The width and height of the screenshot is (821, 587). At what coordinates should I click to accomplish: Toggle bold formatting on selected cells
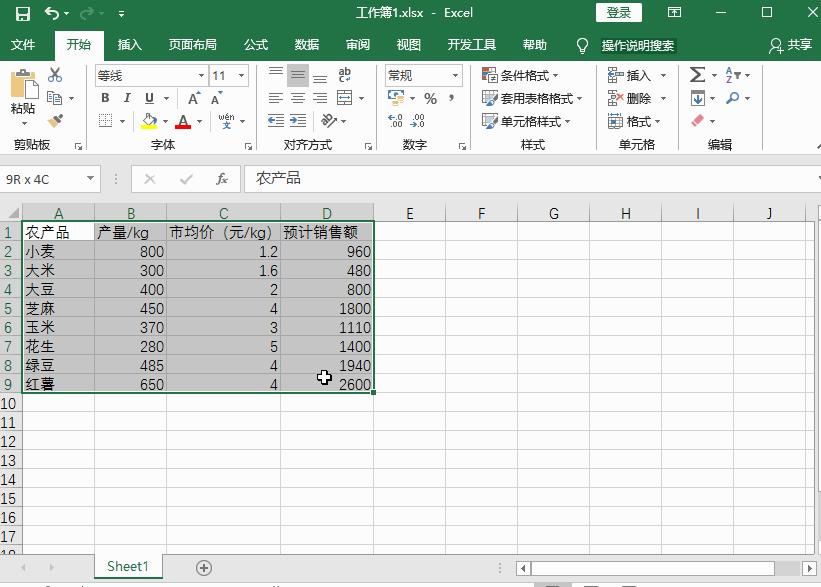pyautogui.click(x=105, y=98)
